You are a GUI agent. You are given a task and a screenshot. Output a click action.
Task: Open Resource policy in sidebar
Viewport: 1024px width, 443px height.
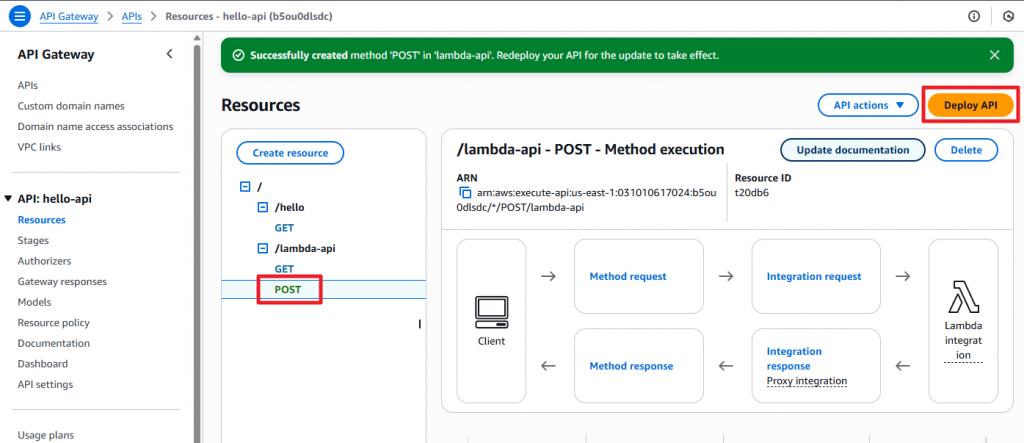coord(54,323)
